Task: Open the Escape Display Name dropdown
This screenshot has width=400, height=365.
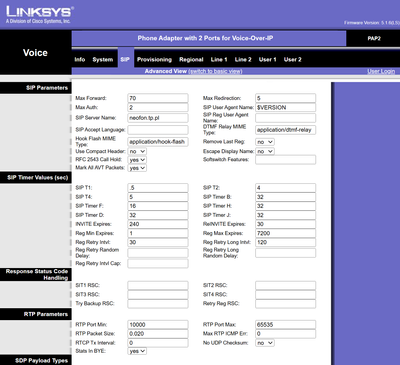Action: point(265,151)
